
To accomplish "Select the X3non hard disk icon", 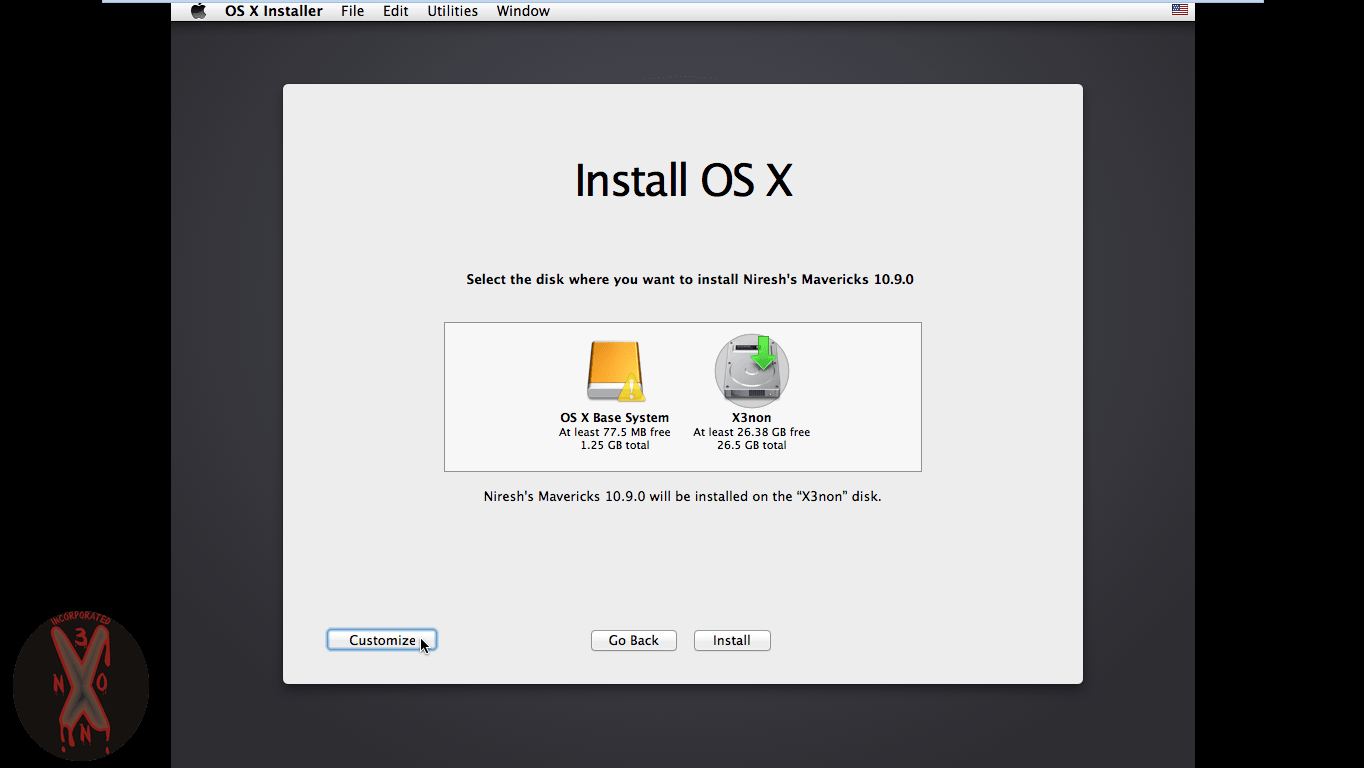I will 752,371.
